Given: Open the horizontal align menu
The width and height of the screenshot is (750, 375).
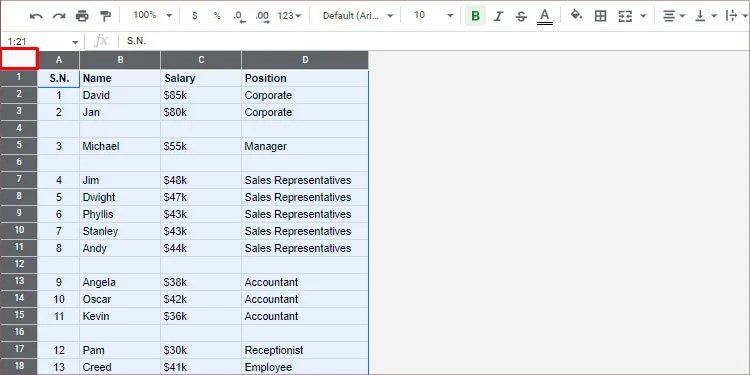Looking at the screenshot, I should [674, 16].
